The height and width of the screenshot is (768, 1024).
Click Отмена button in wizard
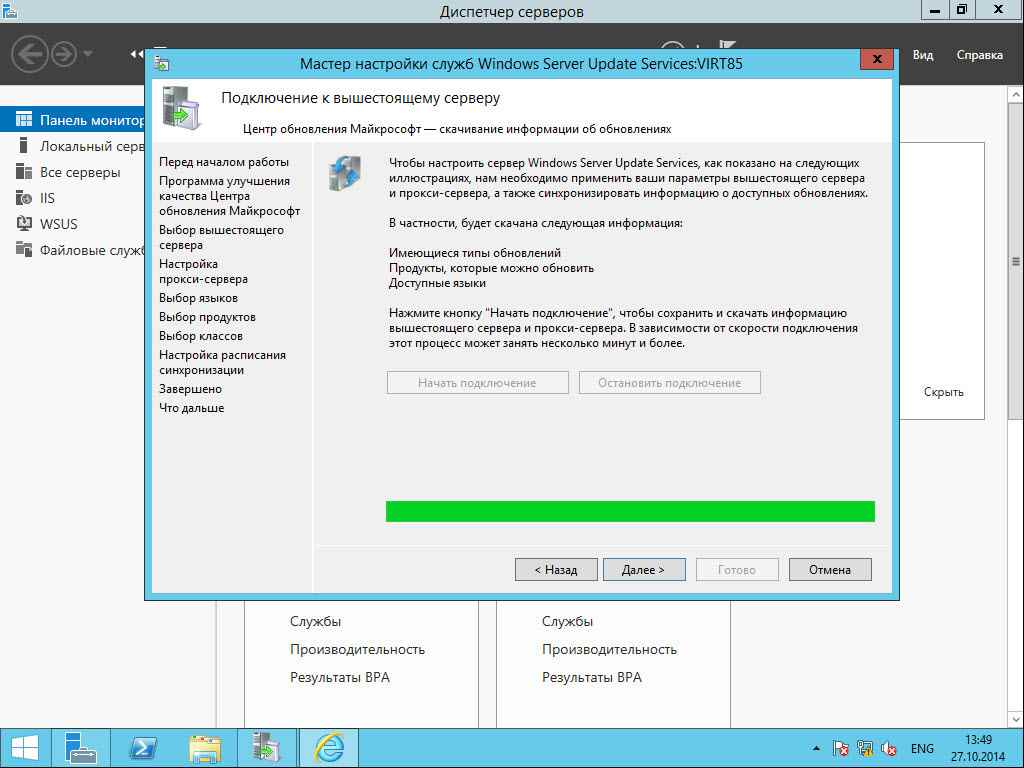(x=830, y=569)
